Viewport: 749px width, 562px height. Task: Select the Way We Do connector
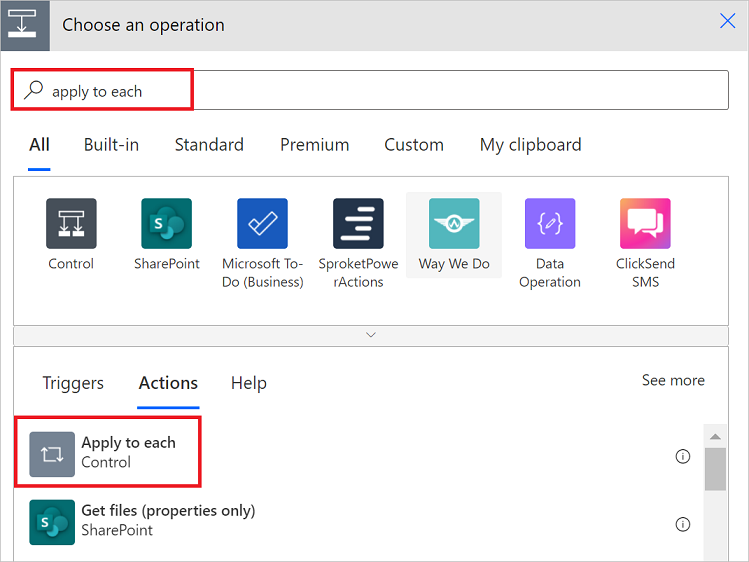454,223
